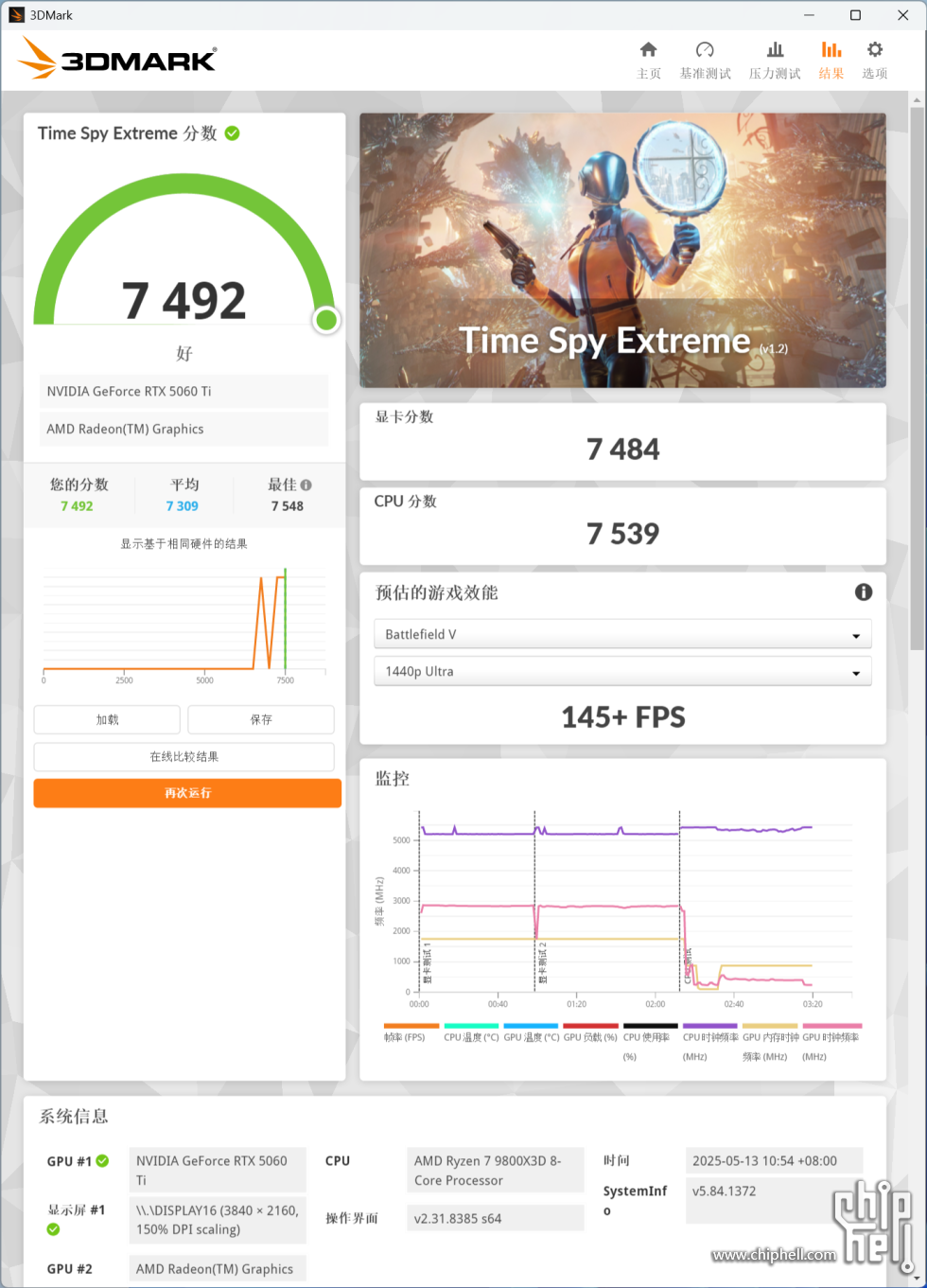Click the 145+ FPS estimate text
This screenshot has height=1288, width=927.
coord(622,717)
